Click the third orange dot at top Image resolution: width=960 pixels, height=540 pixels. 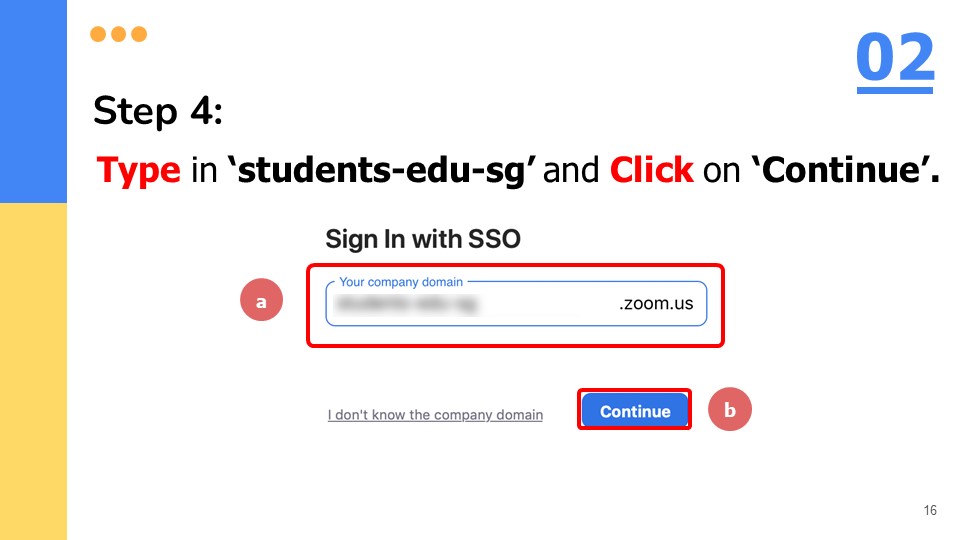[139, 34]
